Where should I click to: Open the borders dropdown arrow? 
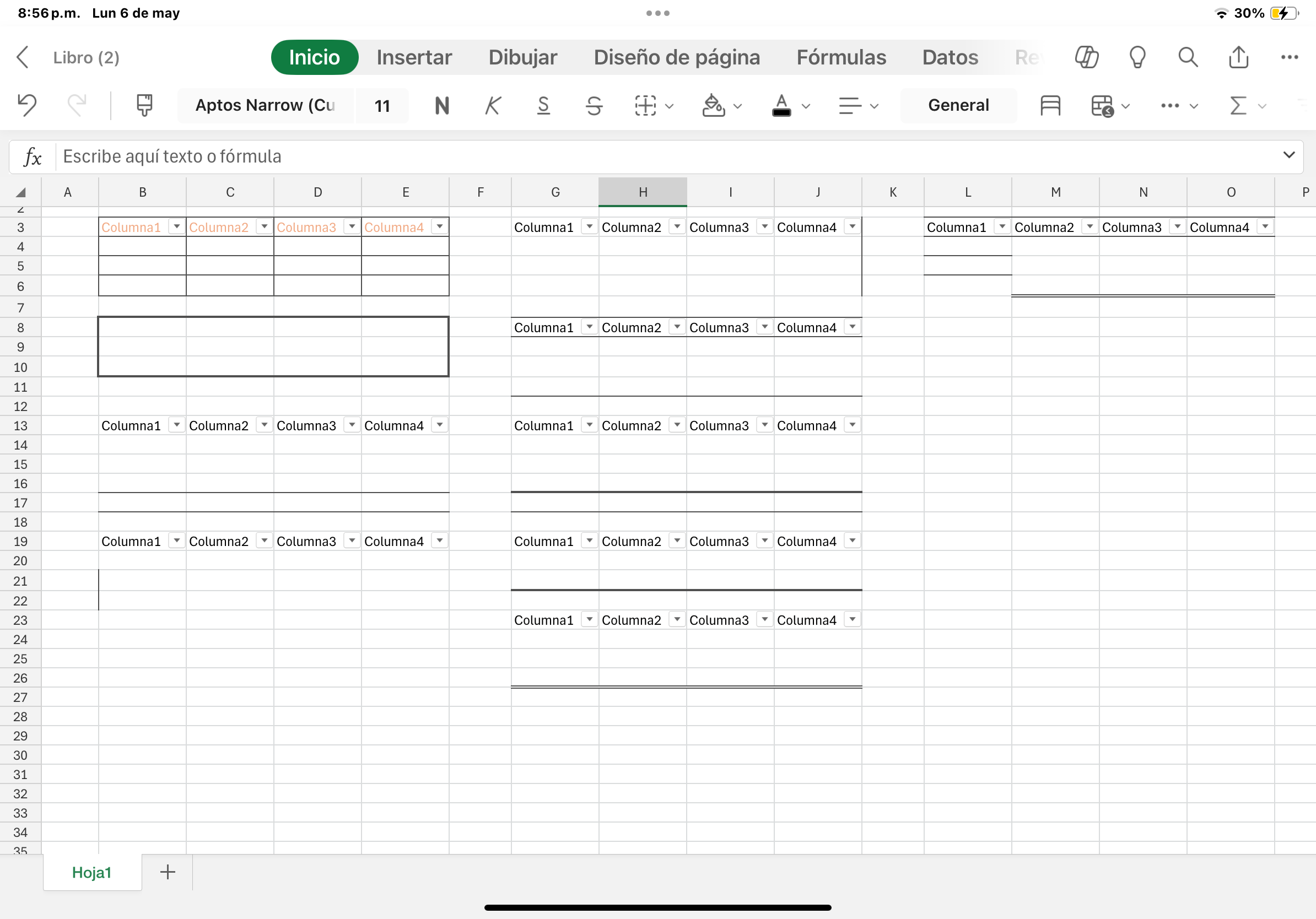point(669,106)
